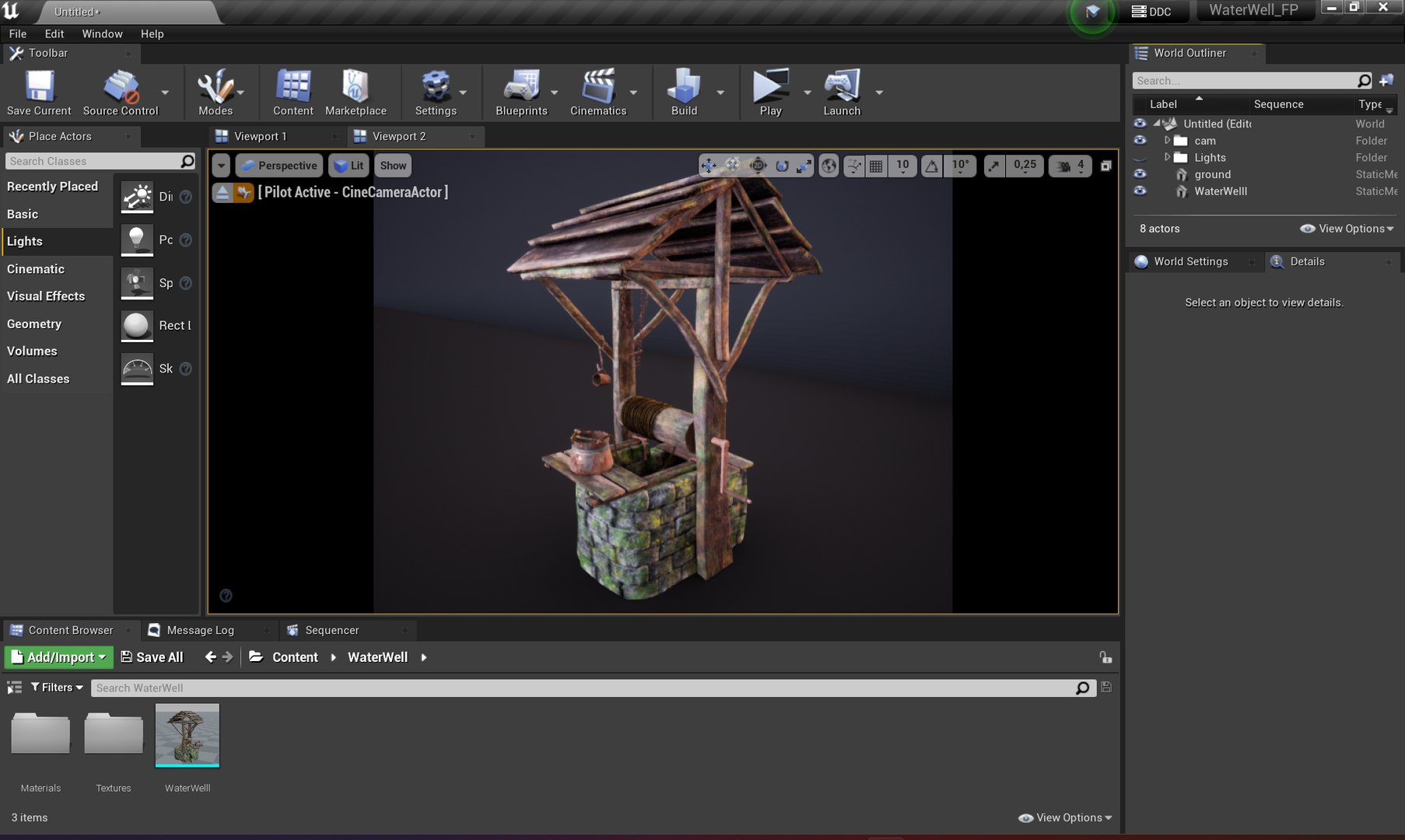Add Point Light from Place Actors
The image size is (1405, 840).
pos(137,240)
